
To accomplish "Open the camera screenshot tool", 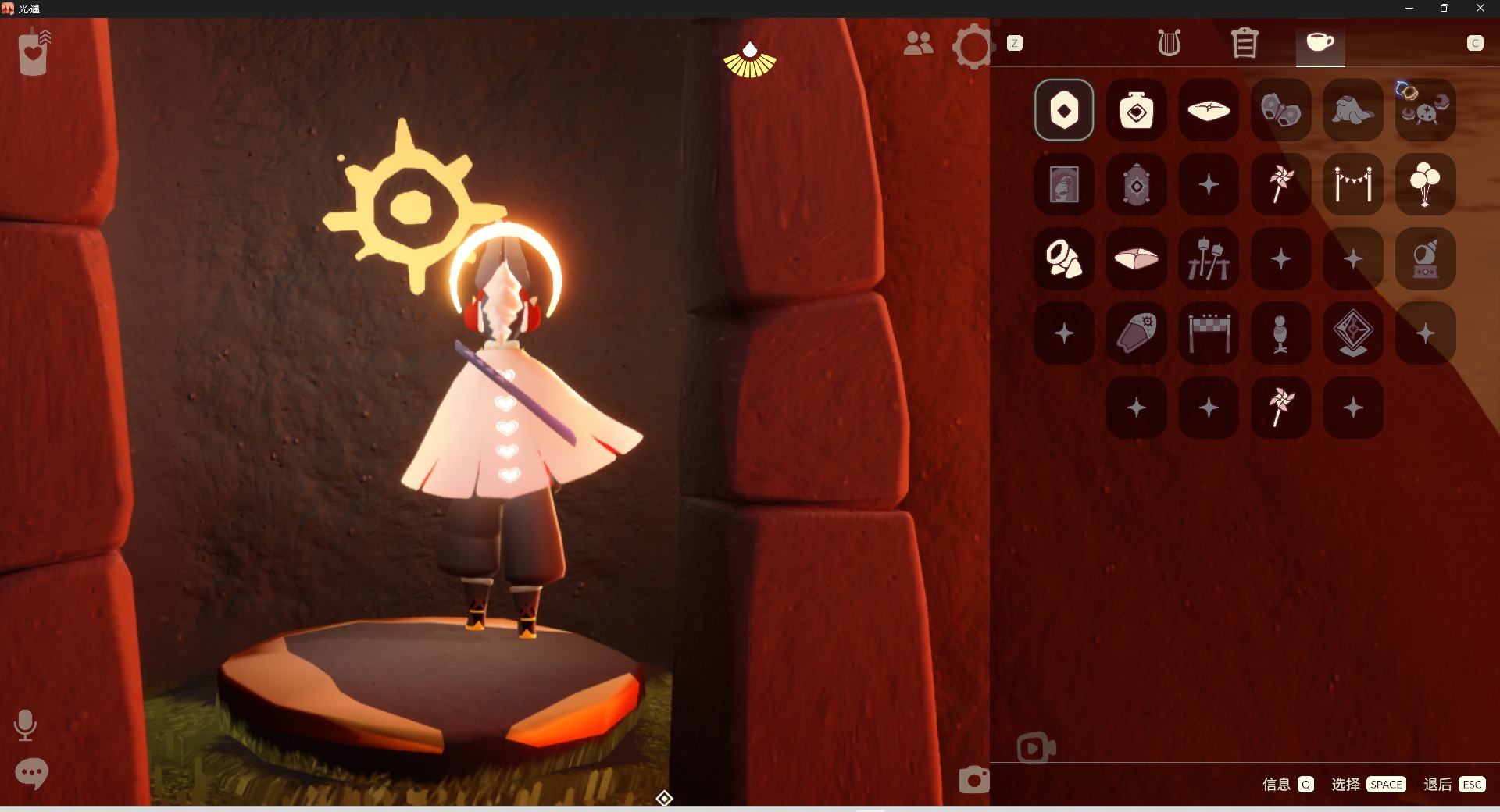I will tap(974, 779).
